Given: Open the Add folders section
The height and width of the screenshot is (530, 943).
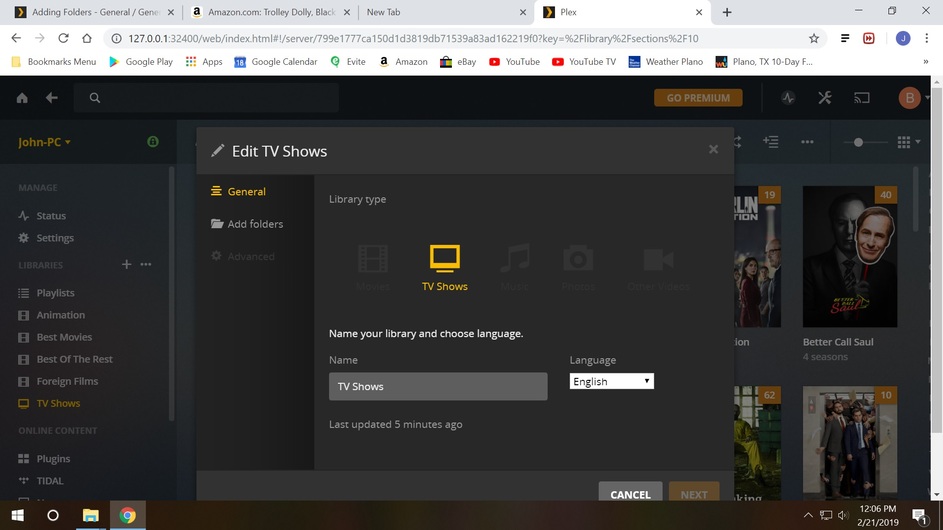Looking at the screenshot, I should click(x=247, y=224).
